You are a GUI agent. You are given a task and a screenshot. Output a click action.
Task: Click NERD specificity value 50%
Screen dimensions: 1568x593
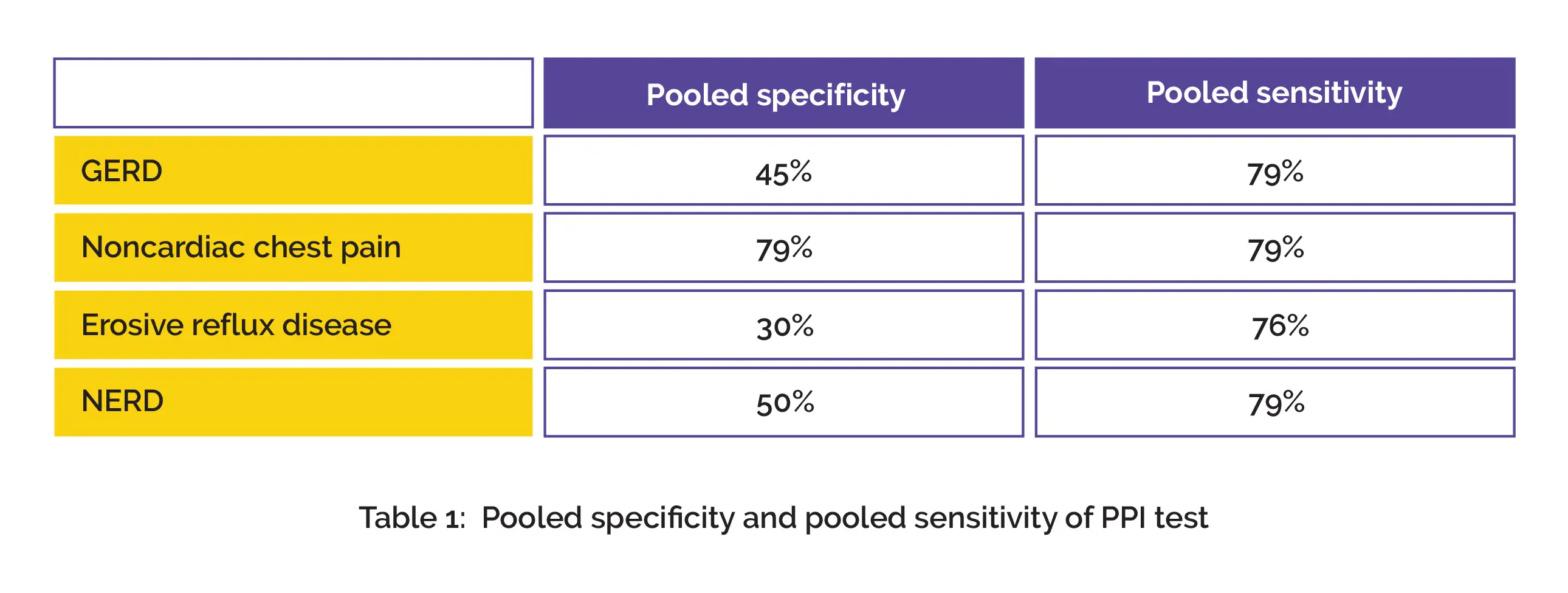785,402
